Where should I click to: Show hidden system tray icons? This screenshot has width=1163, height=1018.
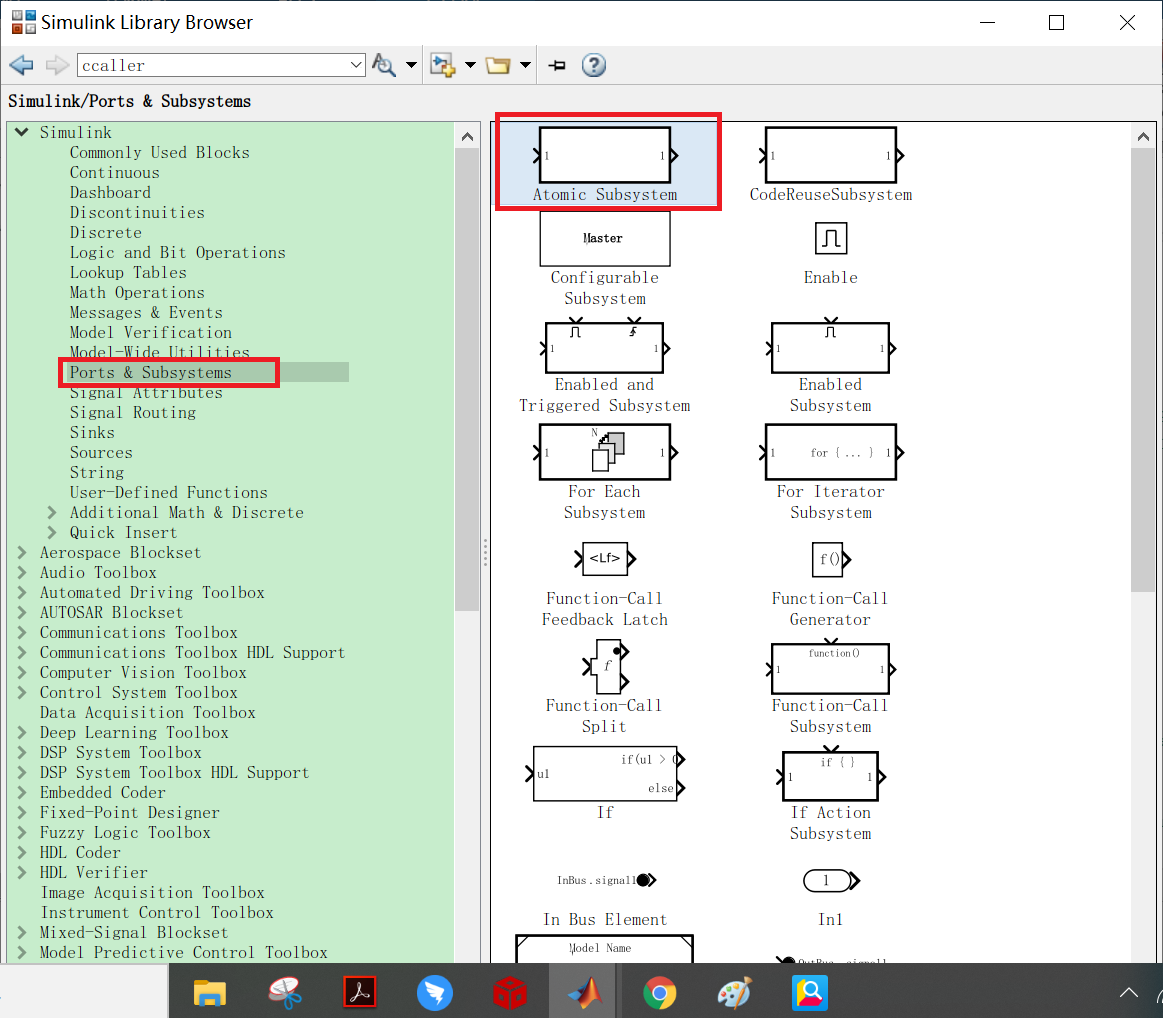[1129, 992]
